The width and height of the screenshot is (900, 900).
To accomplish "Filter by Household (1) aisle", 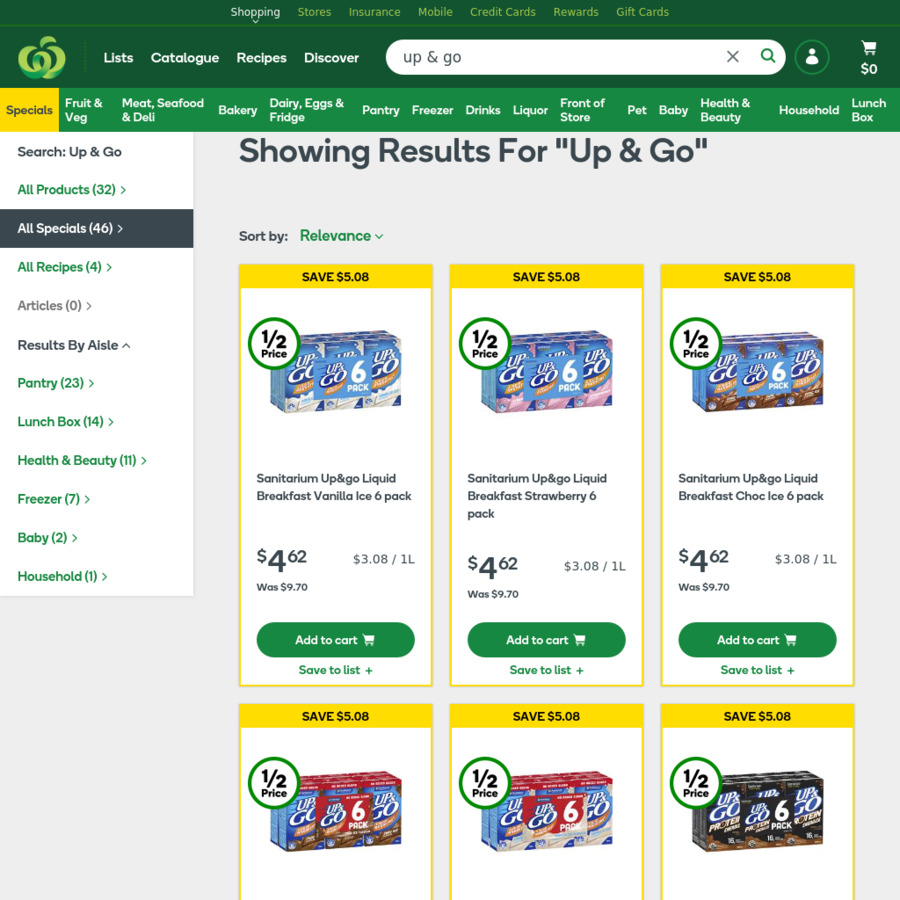I will point(62,576).
